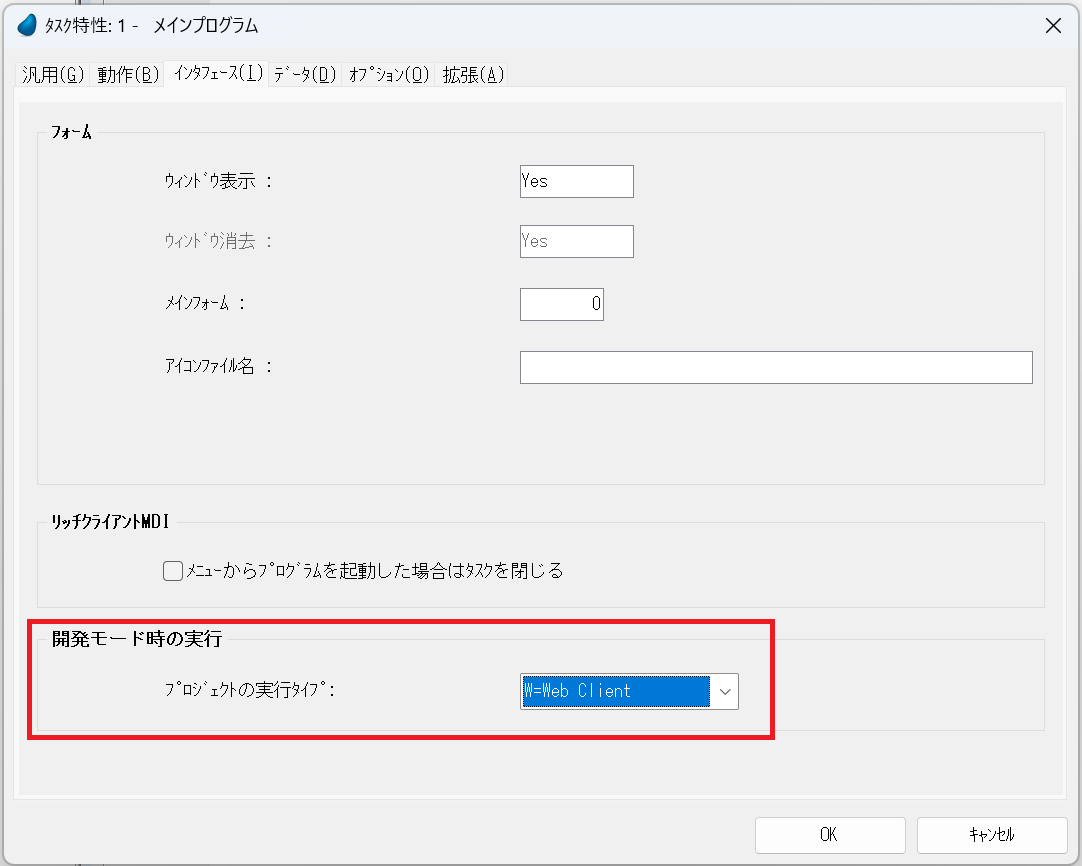Close the タスク特性 dialog window

1053,26
